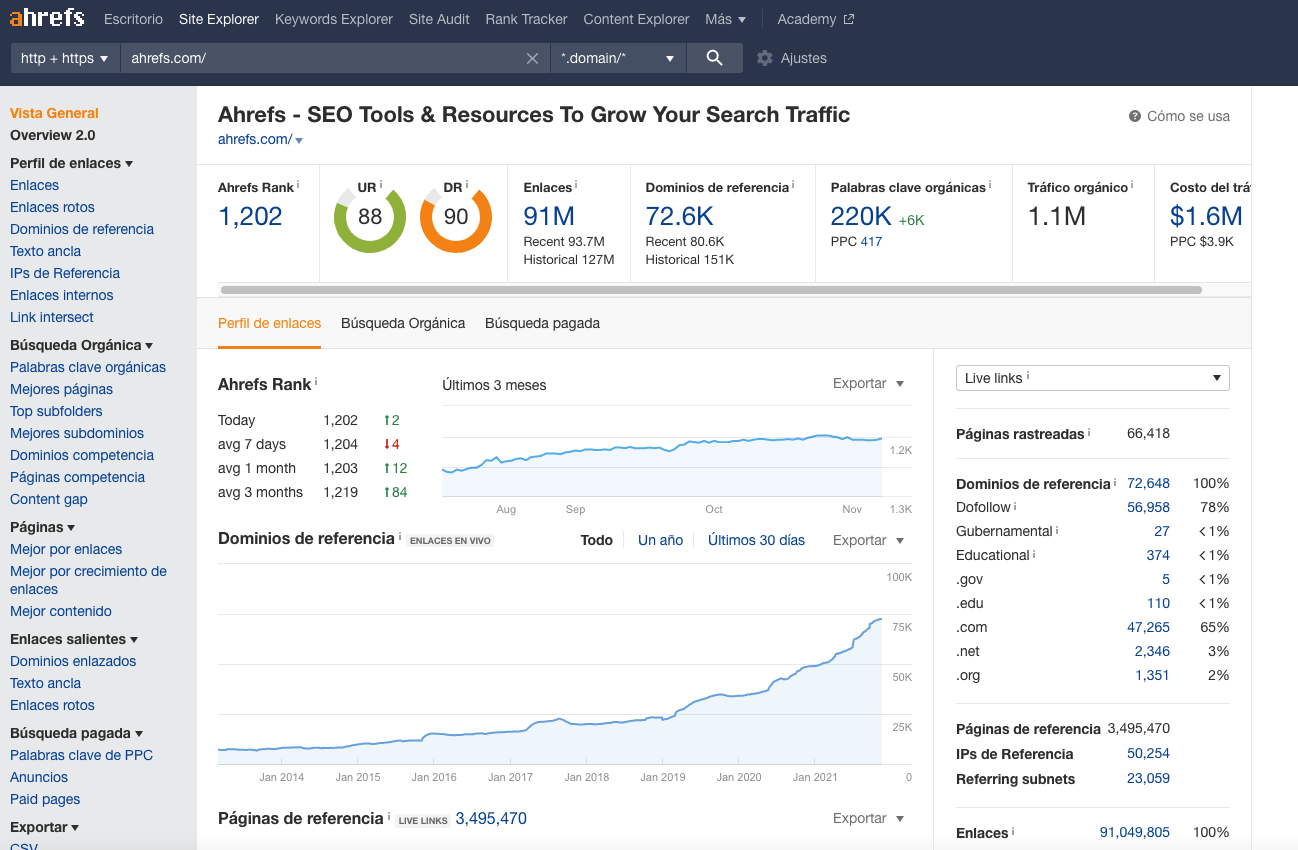The height and width of the screenshot is (850, 1298).
Task: Click the info icon next to Ahrefs Rank metric
Action: point(298,185)
